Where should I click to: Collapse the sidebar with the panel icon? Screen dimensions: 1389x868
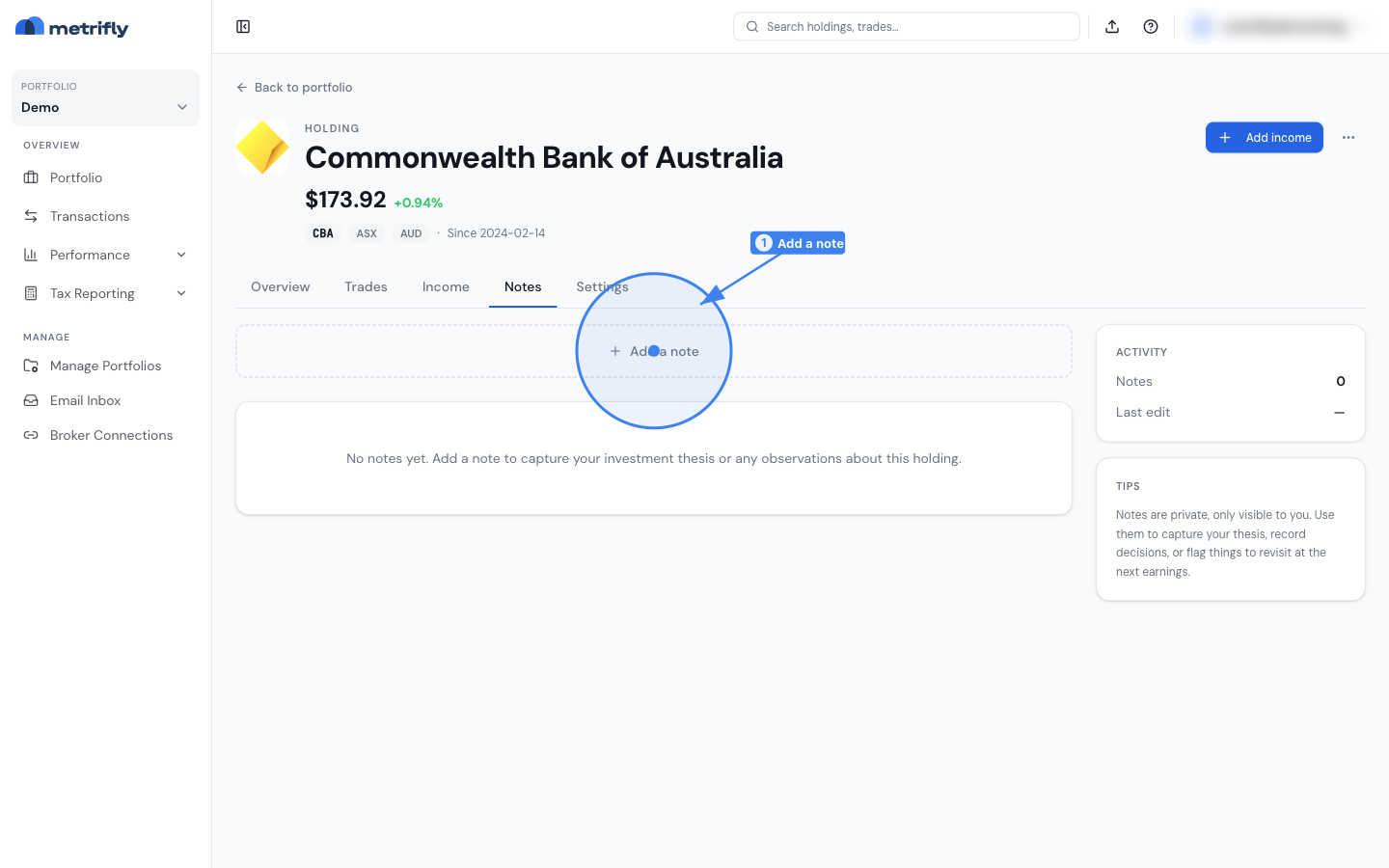click(243, 27)
